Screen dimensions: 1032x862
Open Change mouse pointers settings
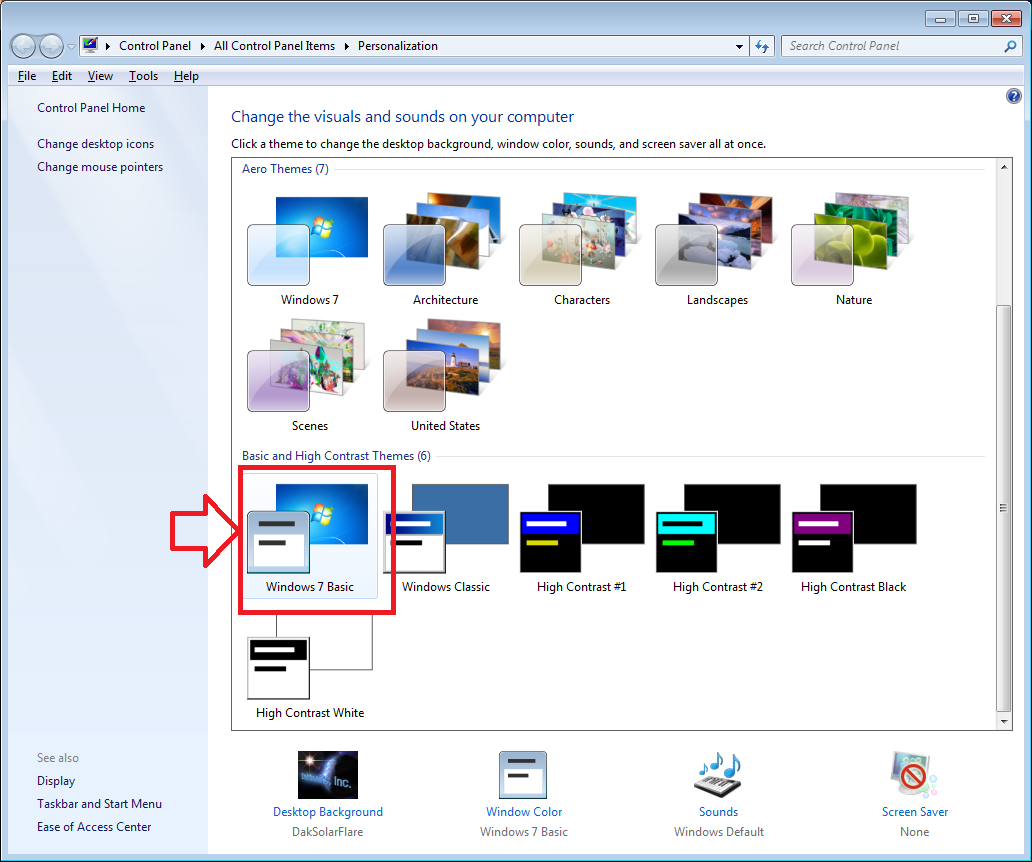[x=99, y=167]
